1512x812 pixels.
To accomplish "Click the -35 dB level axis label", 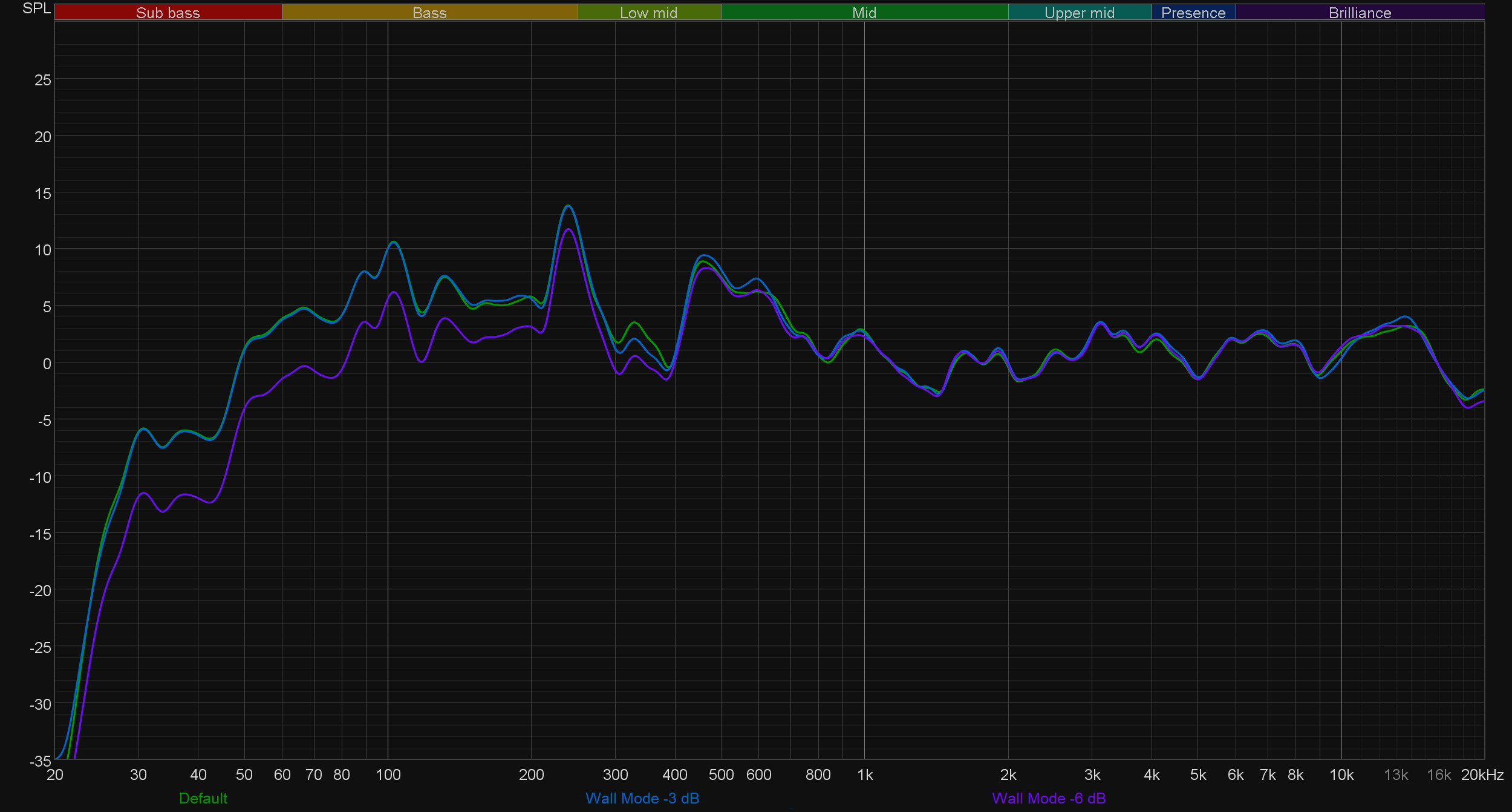I will pyautogui.click(x=41, y=761).
